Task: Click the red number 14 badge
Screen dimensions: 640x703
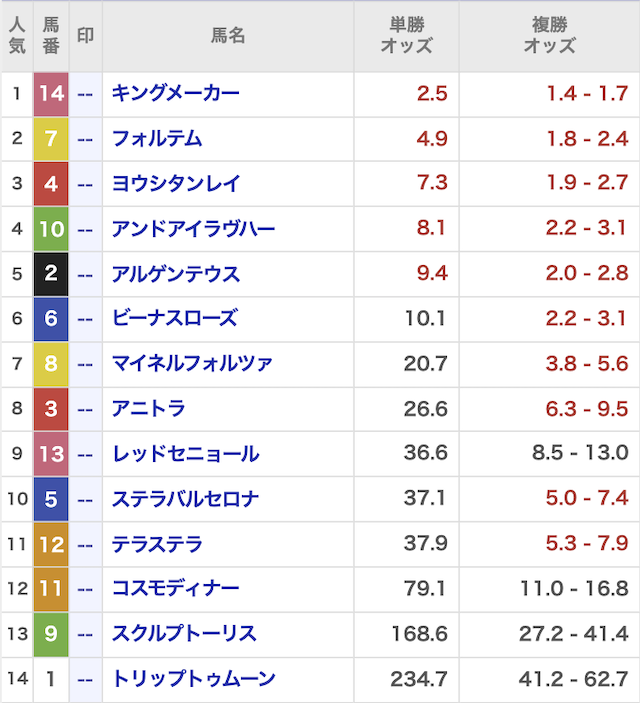Action: click(x=51, y=94)
